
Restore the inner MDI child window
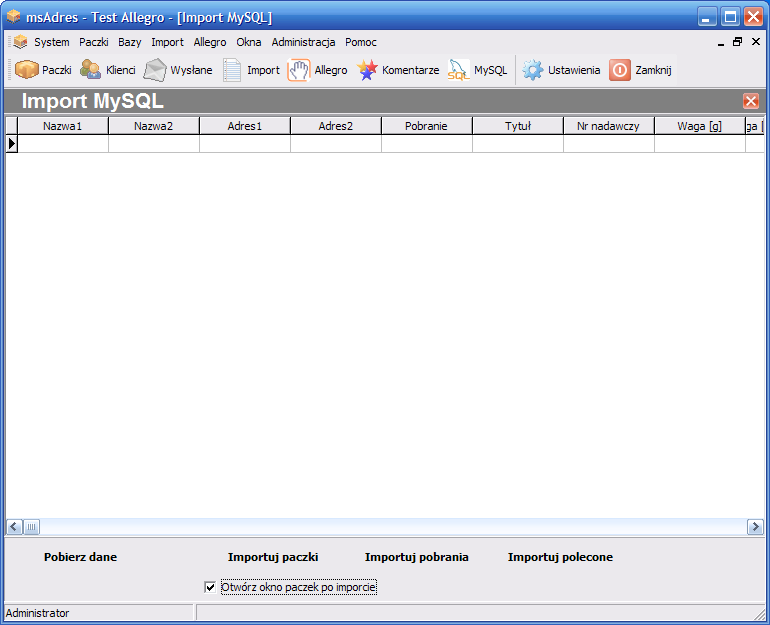tap(738, 42)
